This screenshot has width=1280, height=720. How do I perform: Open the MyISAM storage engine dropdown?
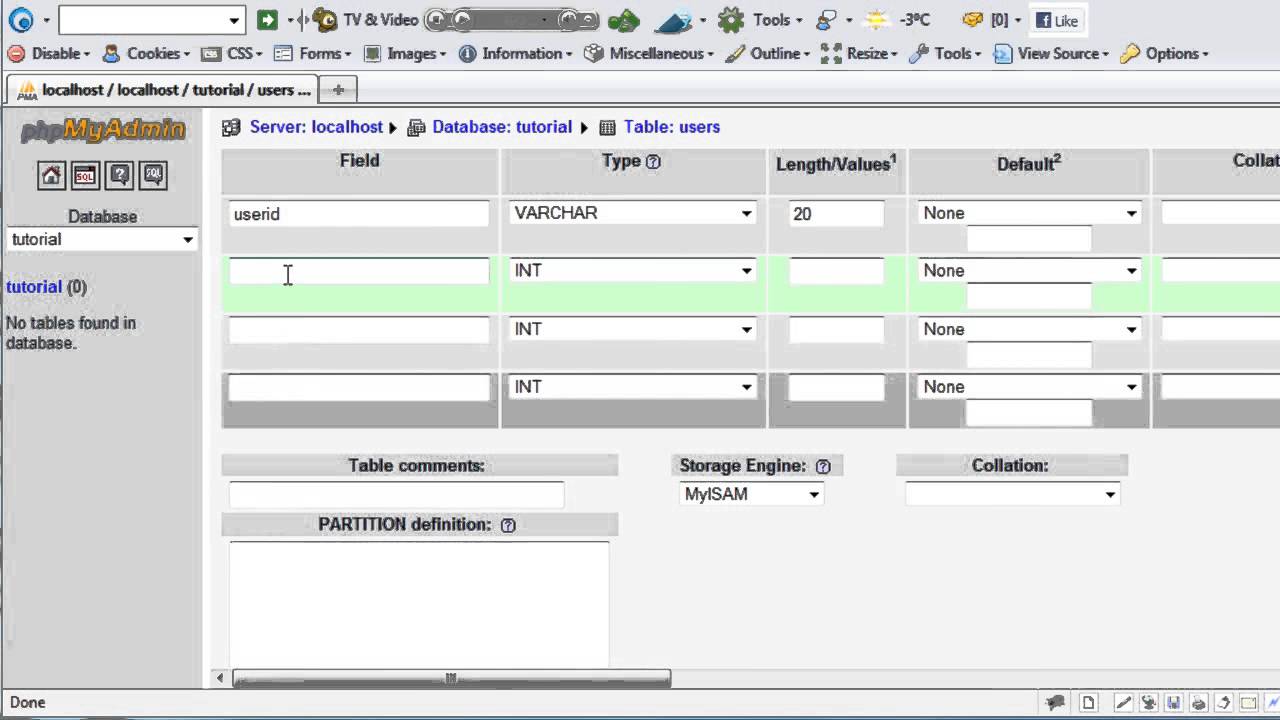click(751, 494)
